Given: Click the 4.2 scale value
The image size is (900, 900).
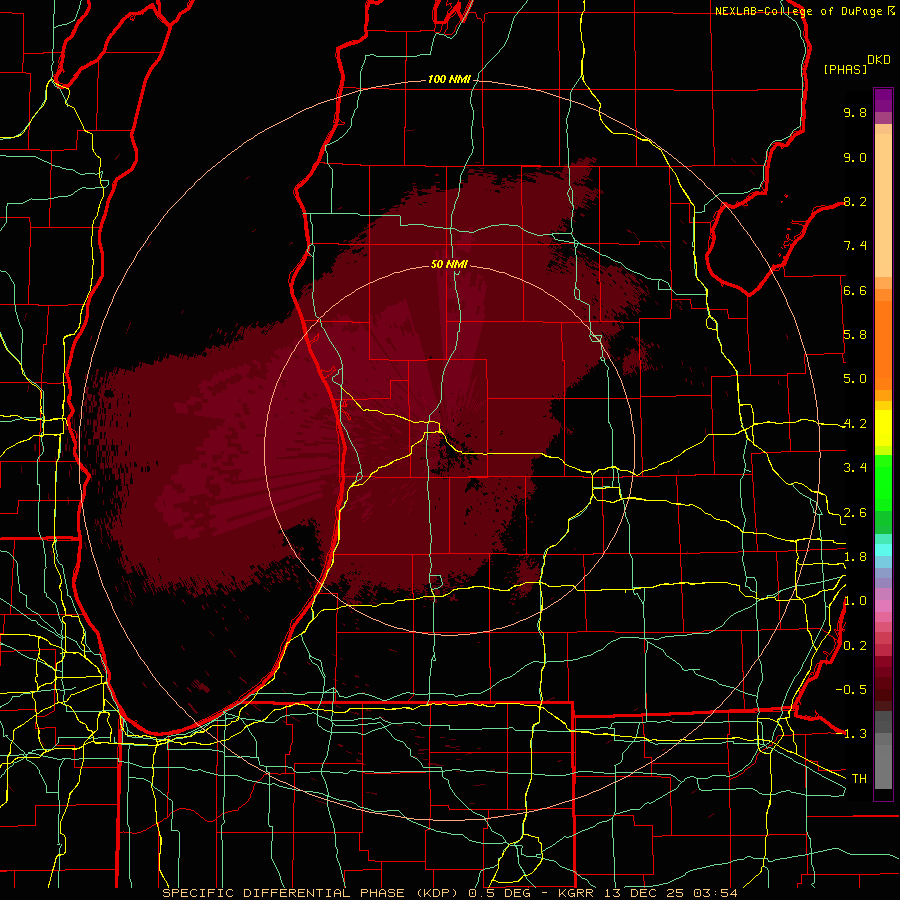Looking at the screenshot, I should [855, 424].
